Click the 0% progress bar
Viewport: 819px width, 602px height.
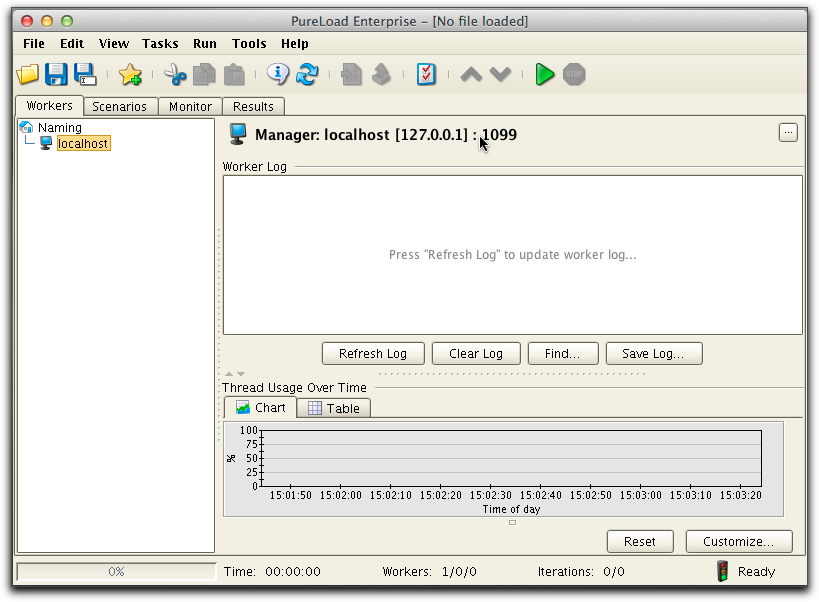click(x=116, y=572)
